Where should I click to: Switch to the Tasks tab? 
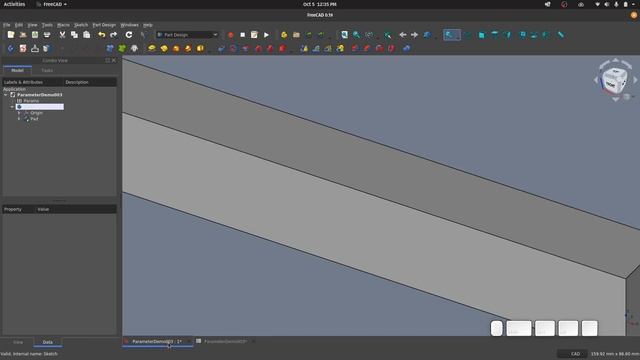click(47, 70)
